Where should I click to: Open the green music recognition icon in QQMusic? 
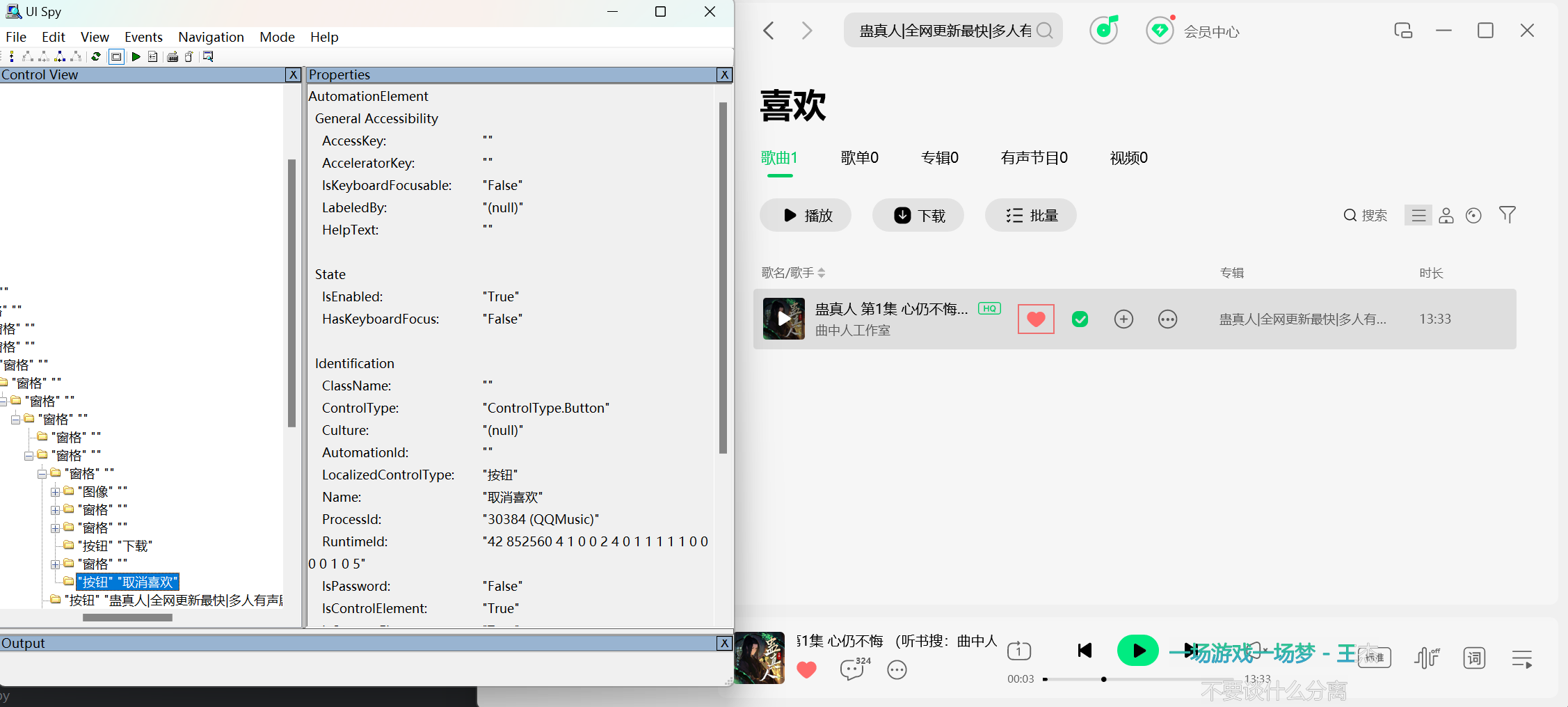(1104, 30)
